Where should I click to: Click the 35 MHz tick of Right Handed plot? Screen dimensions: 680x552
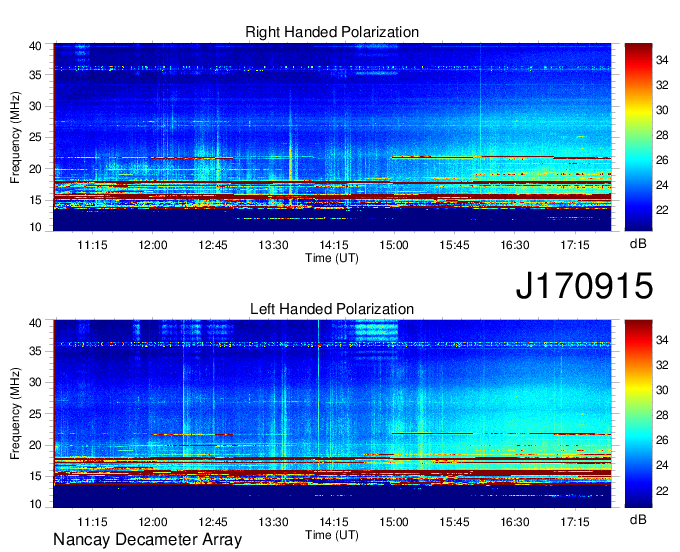pos(36,75)
